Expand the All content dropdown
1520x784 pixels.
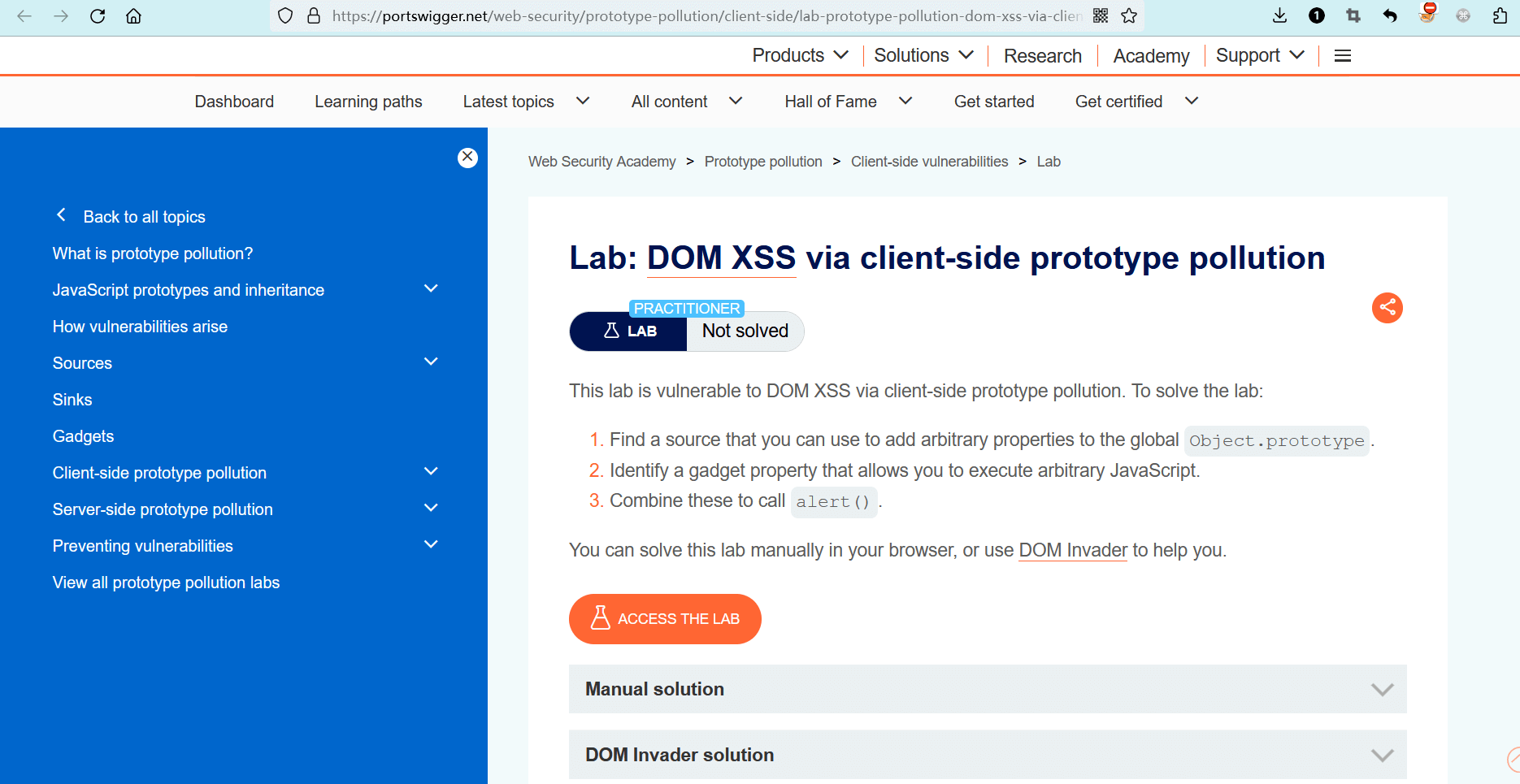point(687,102)
